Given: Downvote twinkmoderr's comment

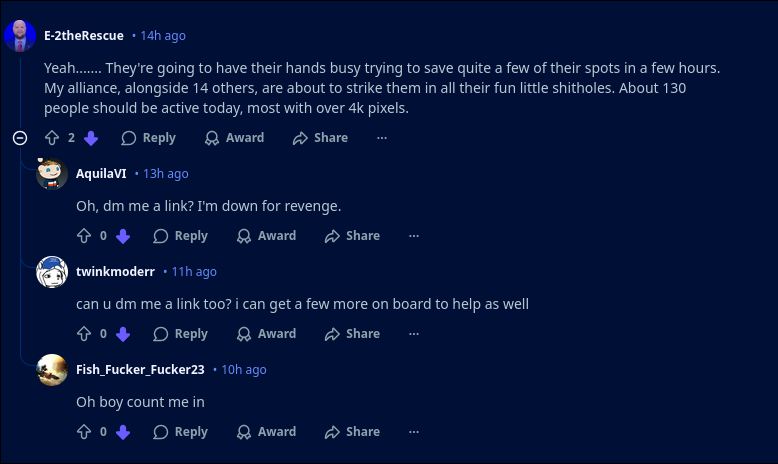Looking at the screenshot, I should click(x=123, y=334).
